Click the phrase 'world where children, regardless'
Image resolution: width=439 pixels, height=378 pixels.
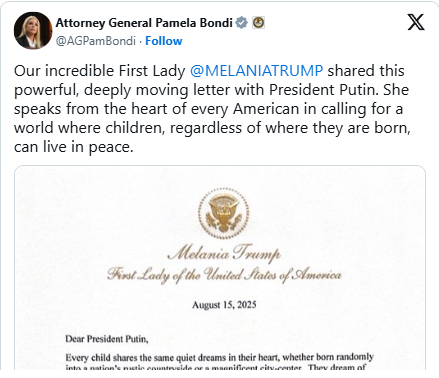(128, 128)
